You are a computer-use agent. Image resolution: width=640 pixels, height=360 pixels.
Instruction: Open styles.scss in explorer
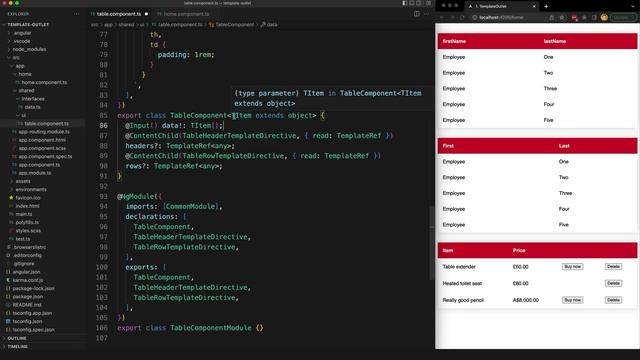28,231
